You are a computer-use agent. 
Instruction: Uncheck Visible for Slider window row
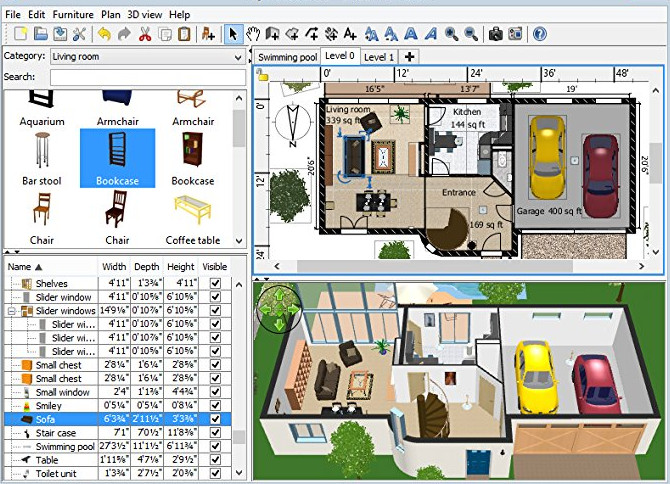tap(215, 297)
